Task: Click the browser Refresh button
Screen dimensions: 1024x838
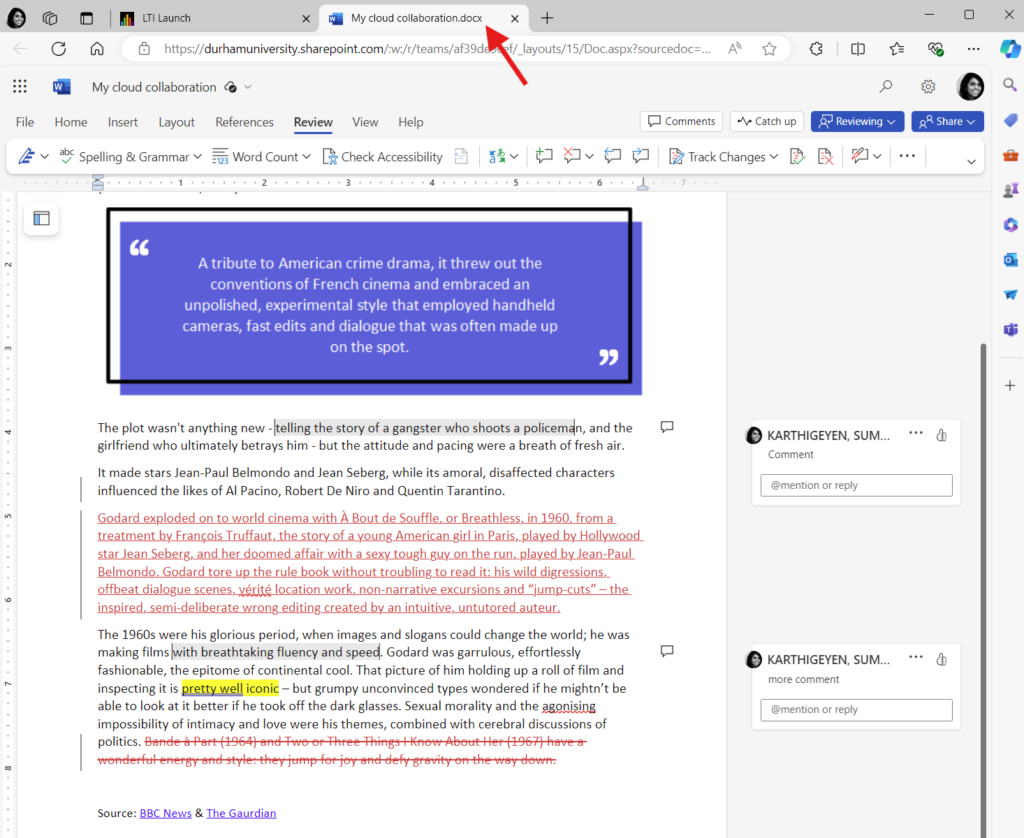Action: click(59, 48)
